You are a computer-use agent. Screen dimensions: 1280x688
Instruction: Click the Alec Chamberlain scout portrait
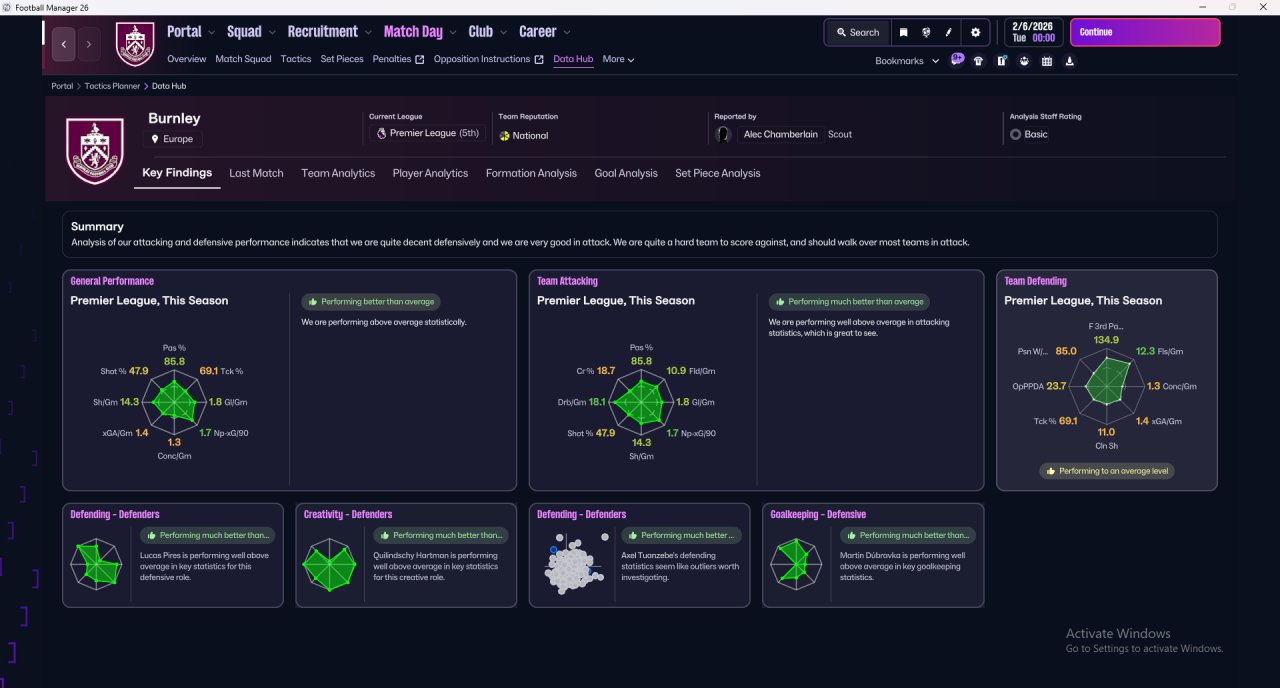(x=723, y=134)
